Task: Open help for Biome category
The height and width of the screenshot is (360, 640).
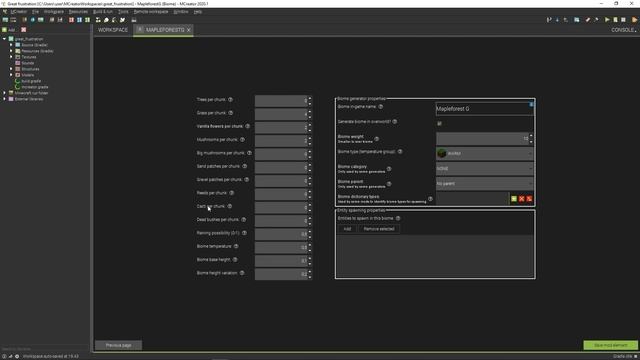Action: point(389,169)
